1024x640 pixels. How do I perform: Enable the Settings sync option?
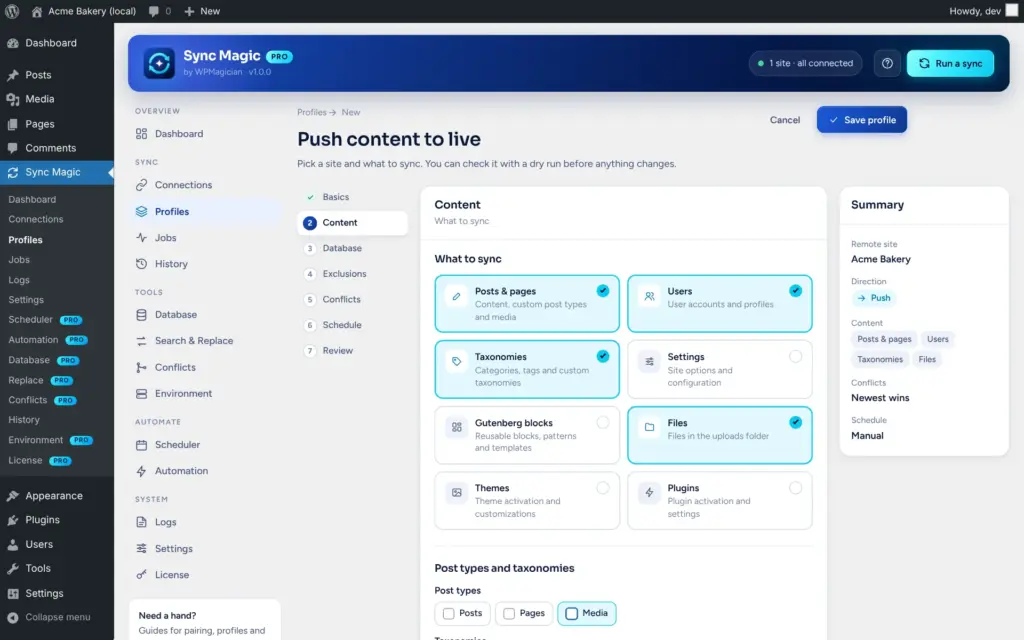click(x=795, y=357)
